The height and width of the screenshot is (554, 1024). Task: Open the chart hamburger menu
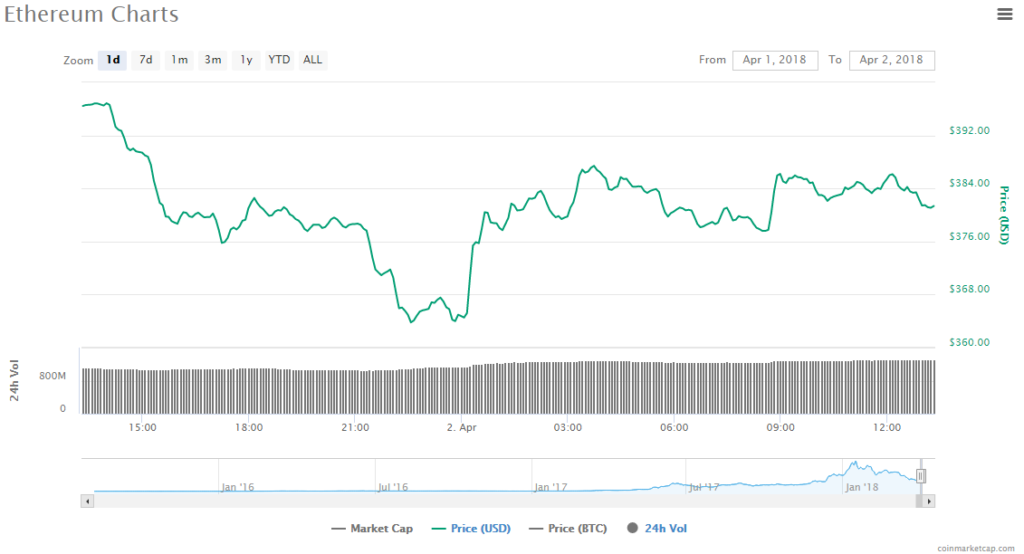click(1004, 13)
